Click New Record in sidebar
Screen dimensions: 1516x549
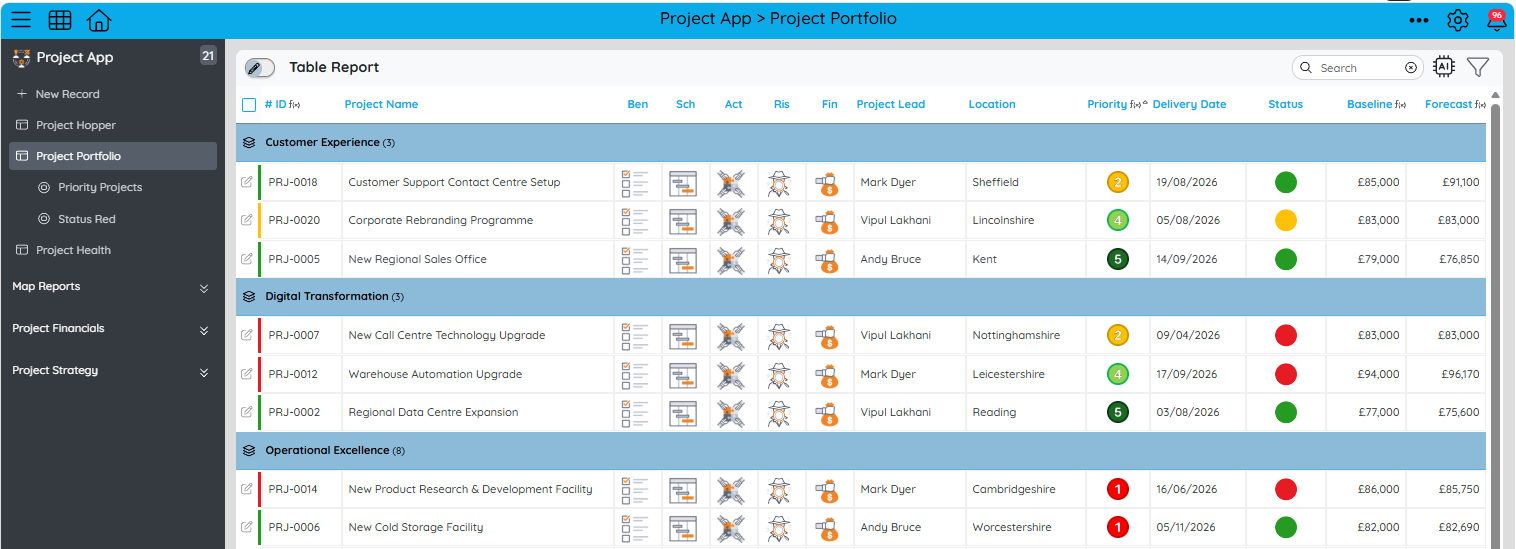67,94
